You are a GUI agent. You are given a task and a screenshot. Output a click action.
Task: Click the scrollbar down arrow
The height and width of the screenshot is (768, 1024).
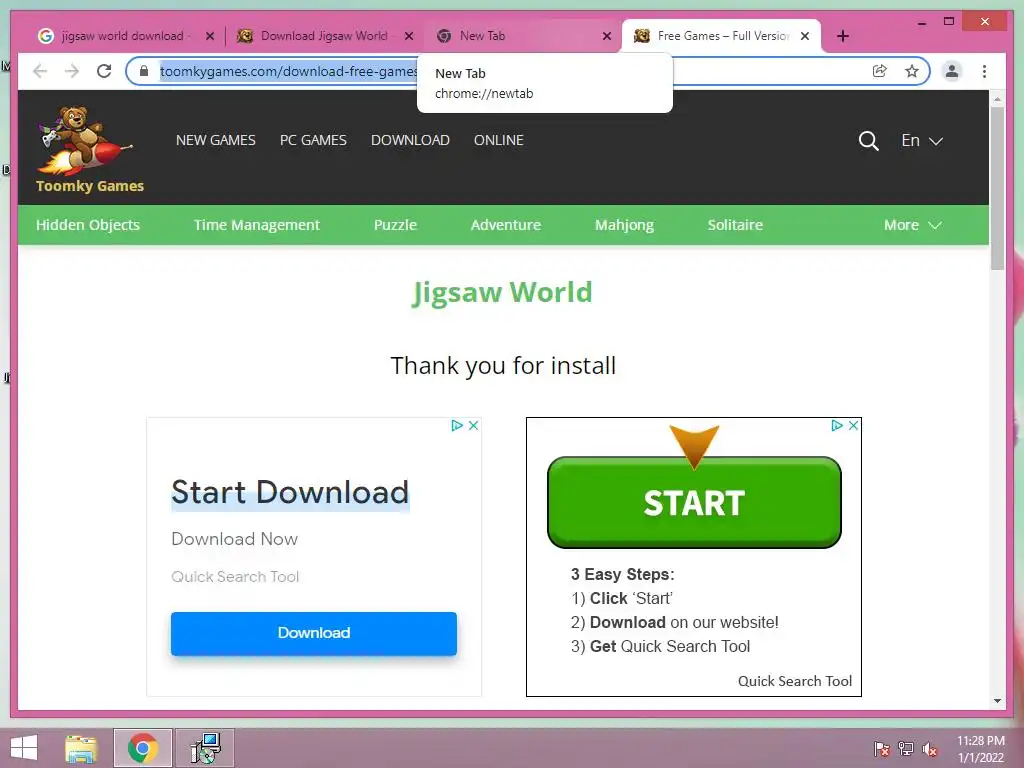pyautogui.click(x=997, y=701)
